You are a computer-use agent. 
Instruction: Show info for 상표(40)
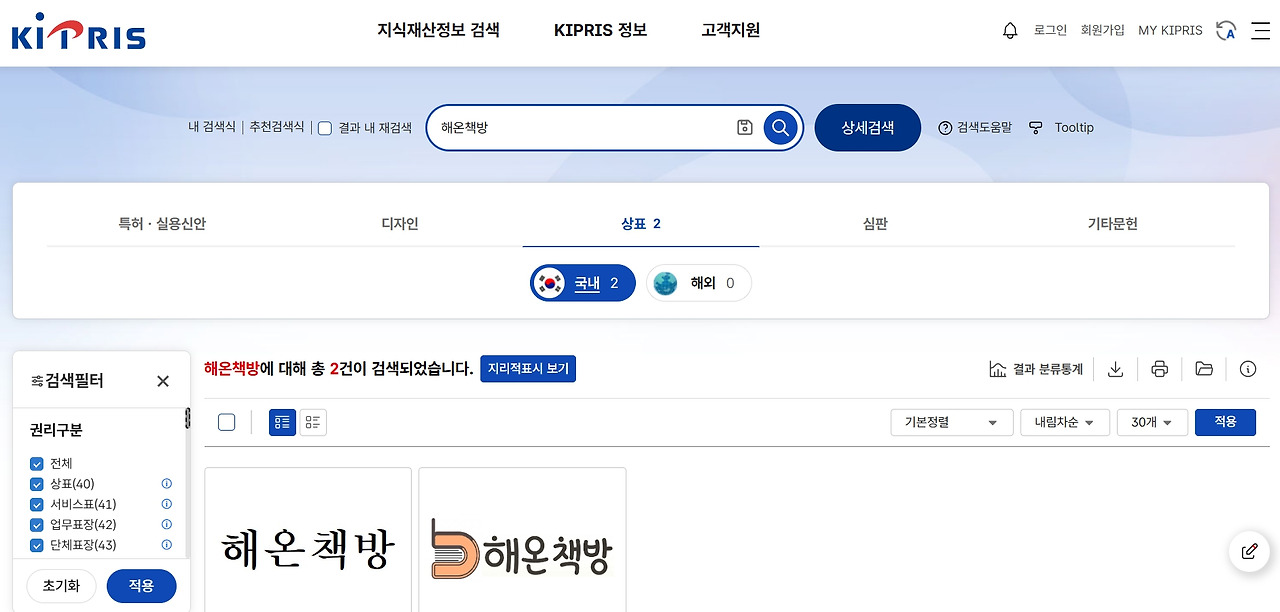[x=167, y=484]
